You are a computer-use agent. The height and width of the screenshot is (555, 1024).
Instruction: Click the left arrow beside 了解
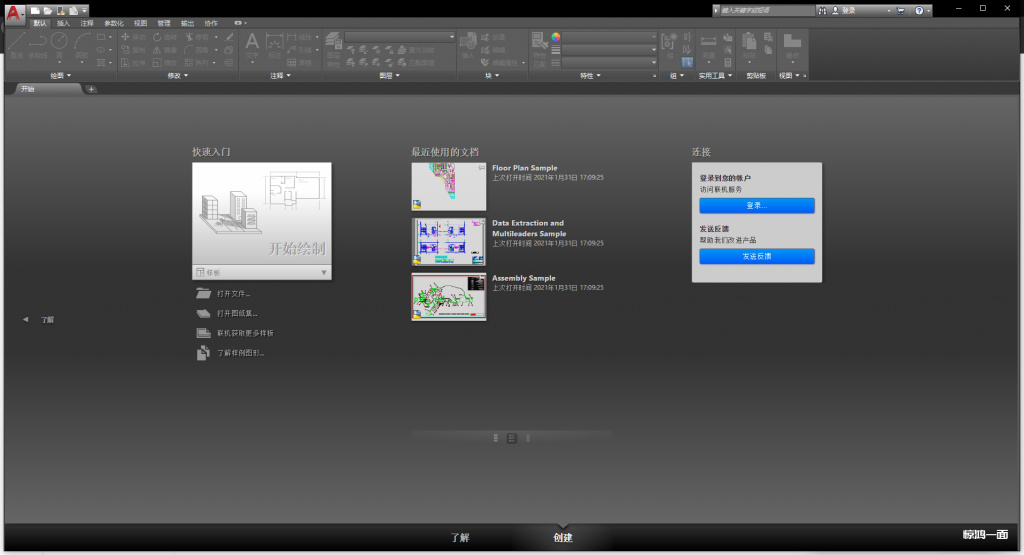click(25, 319)
